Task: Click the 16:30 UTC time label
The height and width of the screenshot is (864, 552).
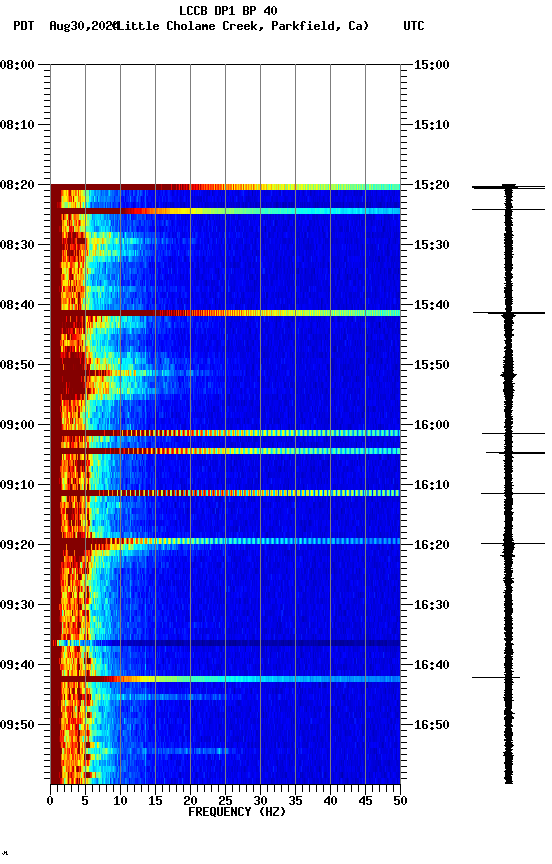Action: (x=431, y=604)
